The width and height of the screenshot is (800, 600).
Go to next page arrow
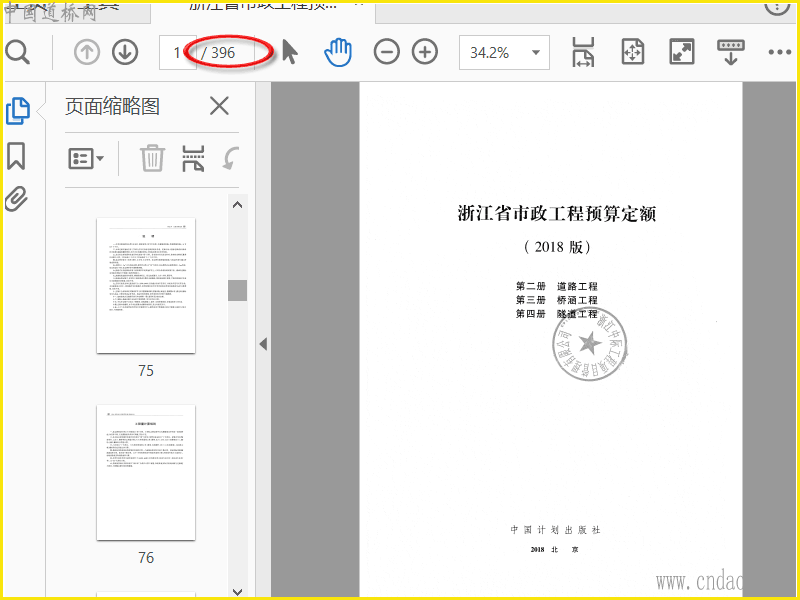coord(125,52)
